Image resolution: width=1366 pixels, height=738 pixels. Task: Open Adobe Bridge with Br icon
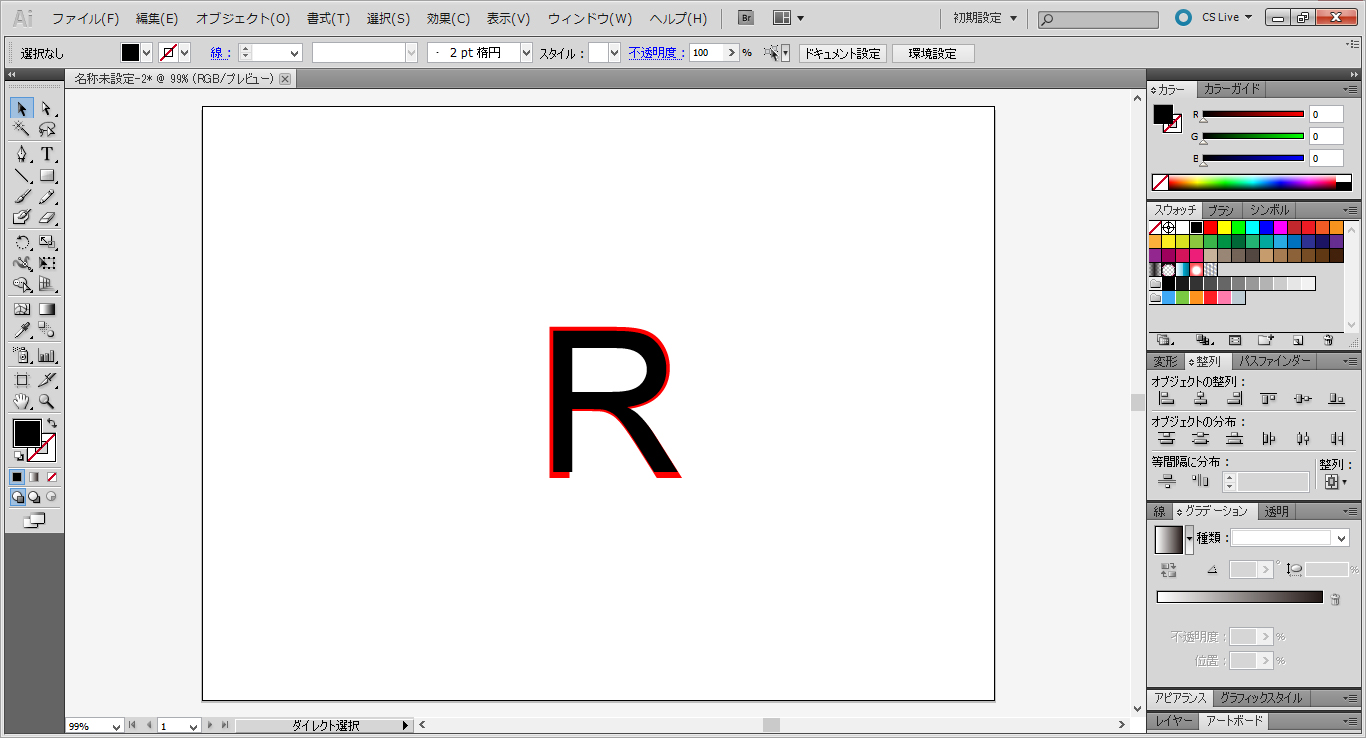(746, 17)
